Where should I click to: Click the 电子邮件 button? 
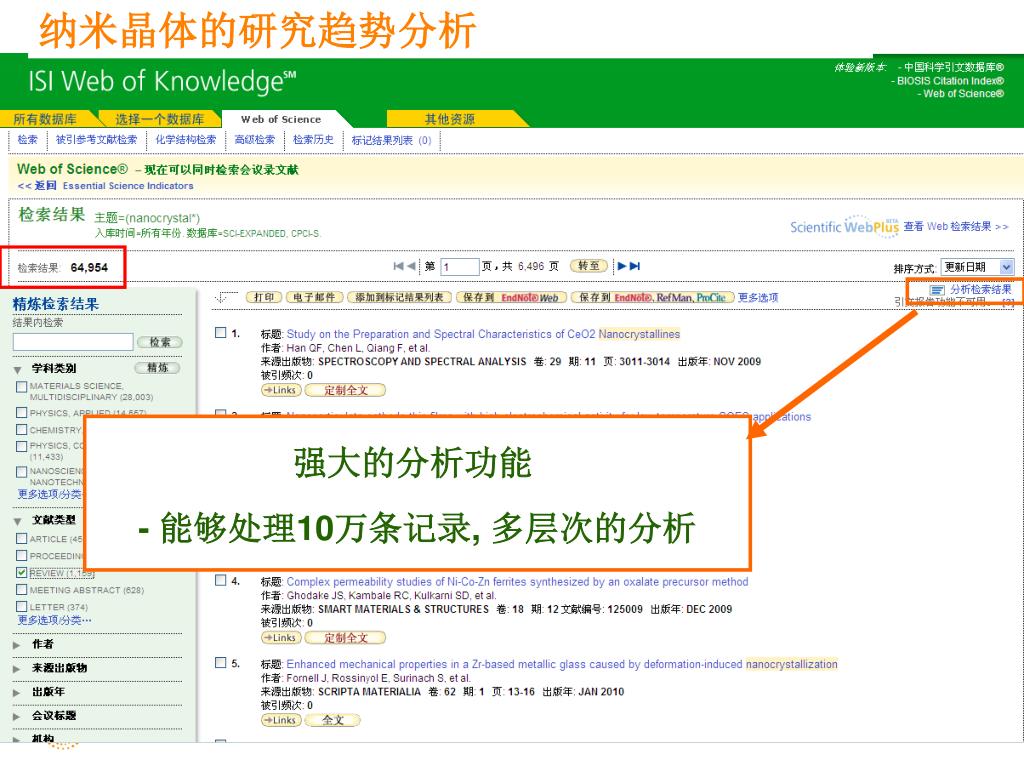[314, 297]
